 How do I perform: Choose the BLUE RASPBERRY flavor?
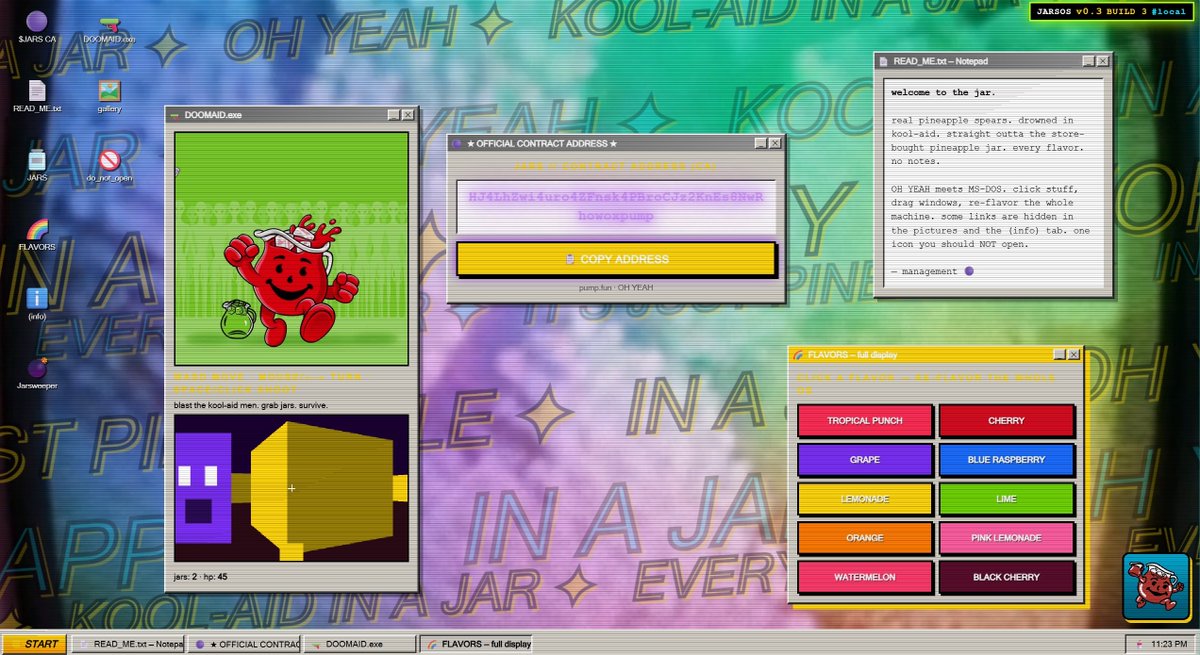pos(1006,460)
